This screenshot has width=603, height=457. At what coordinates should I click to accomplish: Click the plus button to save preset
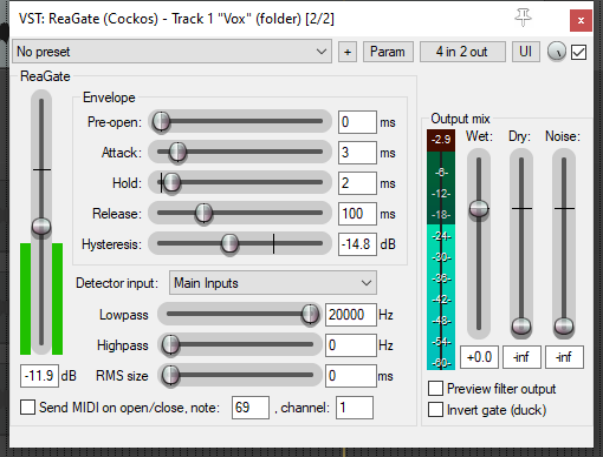(x=347, y=52)
